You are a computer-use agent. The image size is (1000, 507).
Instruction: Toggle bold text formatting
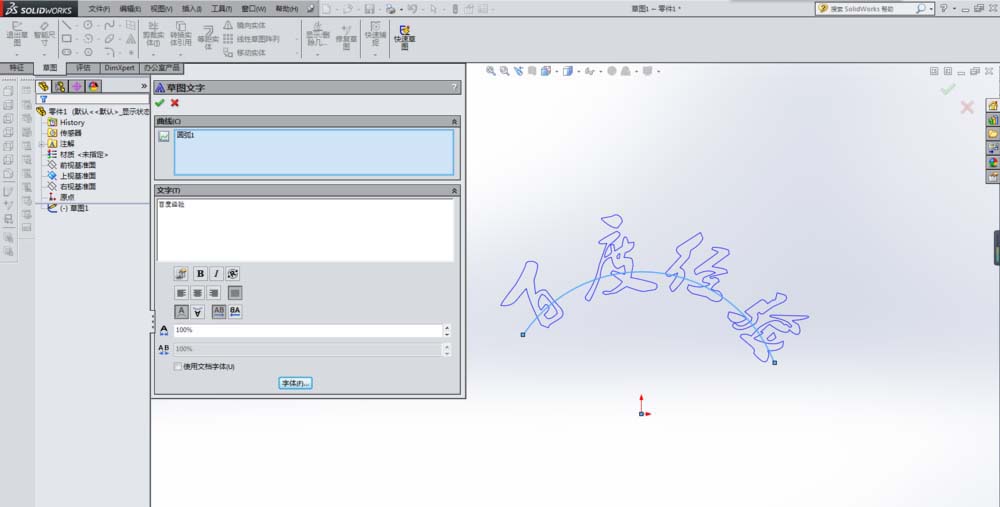coord(200,274)
